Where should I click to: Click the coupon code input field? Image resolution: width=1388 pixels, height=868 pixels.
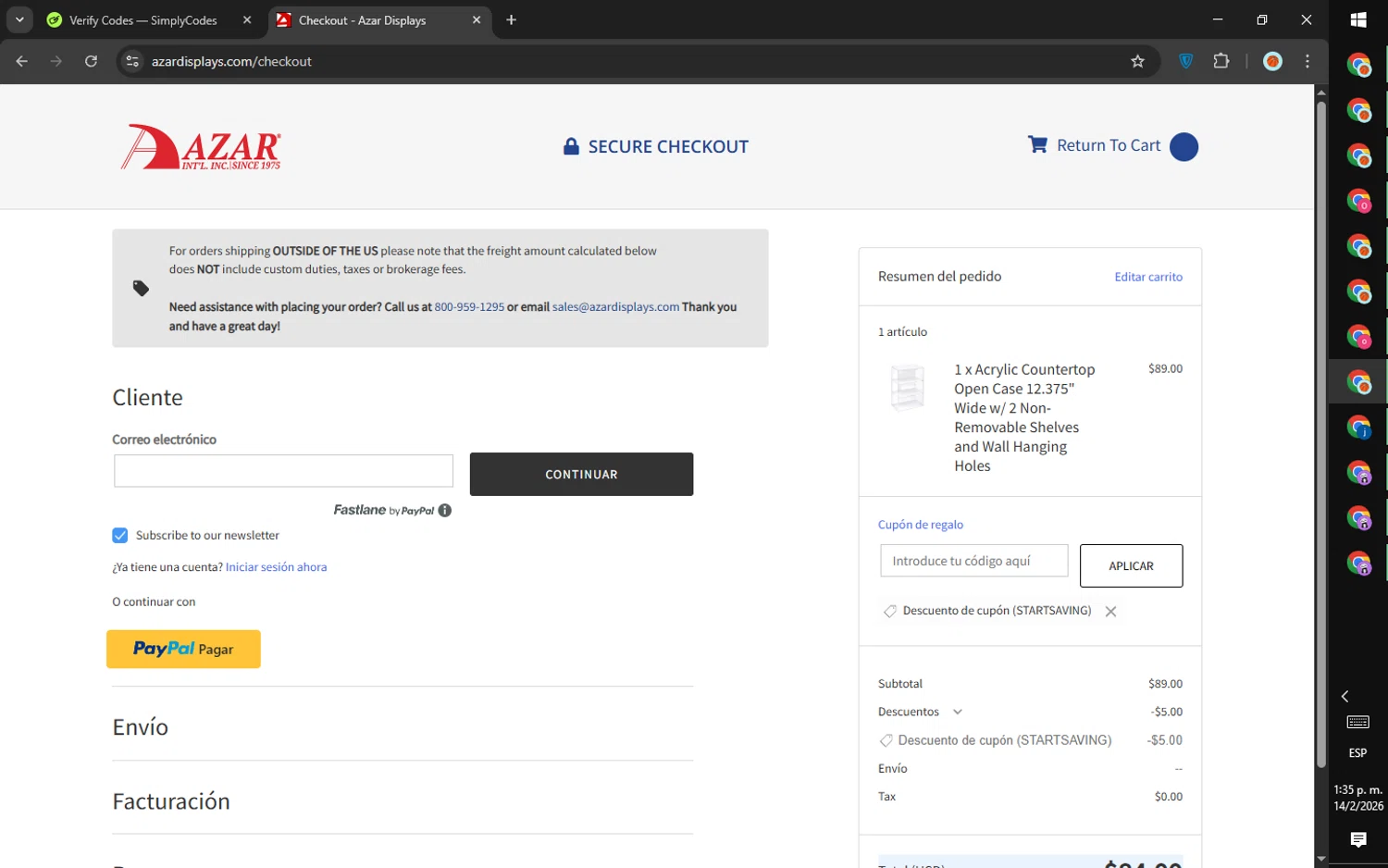point(974,561)
